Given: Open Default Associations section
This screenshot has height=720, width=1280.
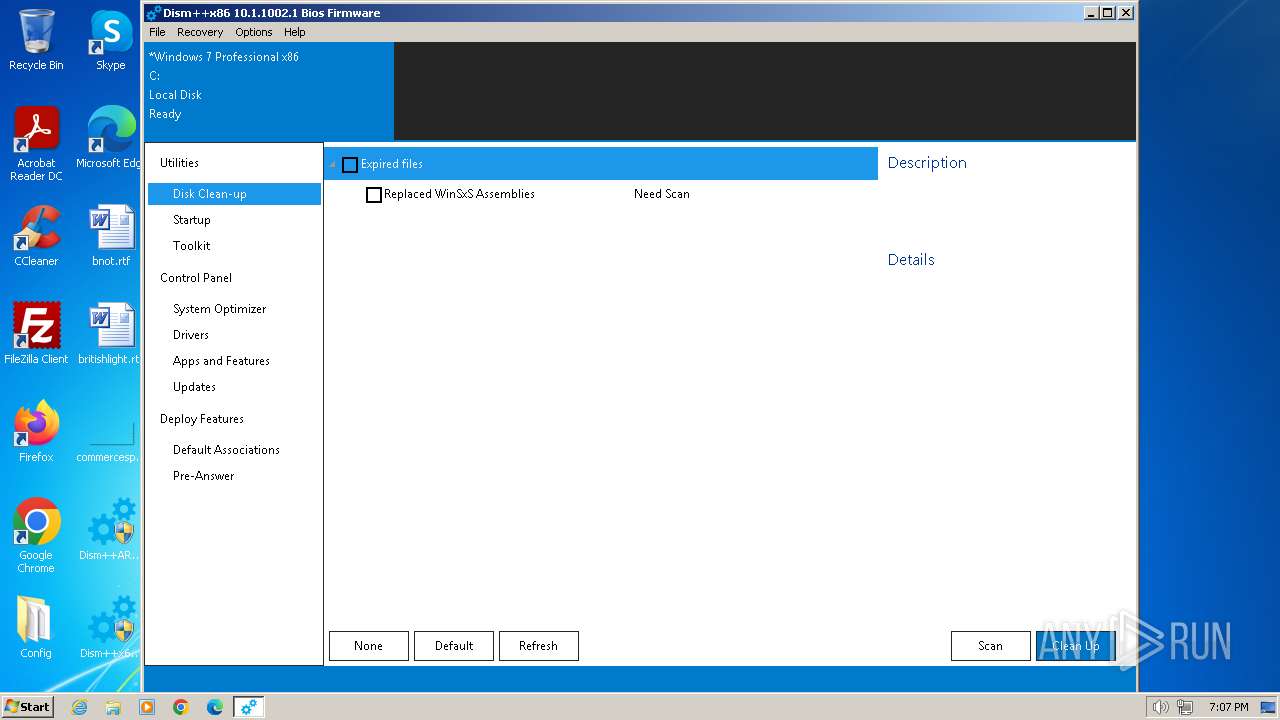Looking at the screenshot, I should (x=234, y=450).
